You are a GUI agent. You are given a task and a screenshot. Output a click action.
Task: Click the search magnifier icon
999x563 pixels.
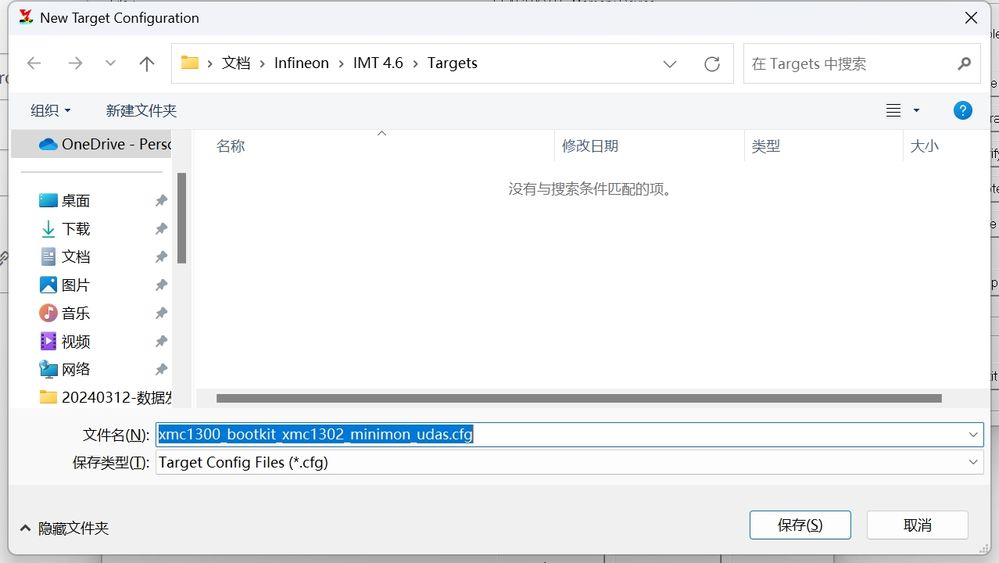pos(964,63)
